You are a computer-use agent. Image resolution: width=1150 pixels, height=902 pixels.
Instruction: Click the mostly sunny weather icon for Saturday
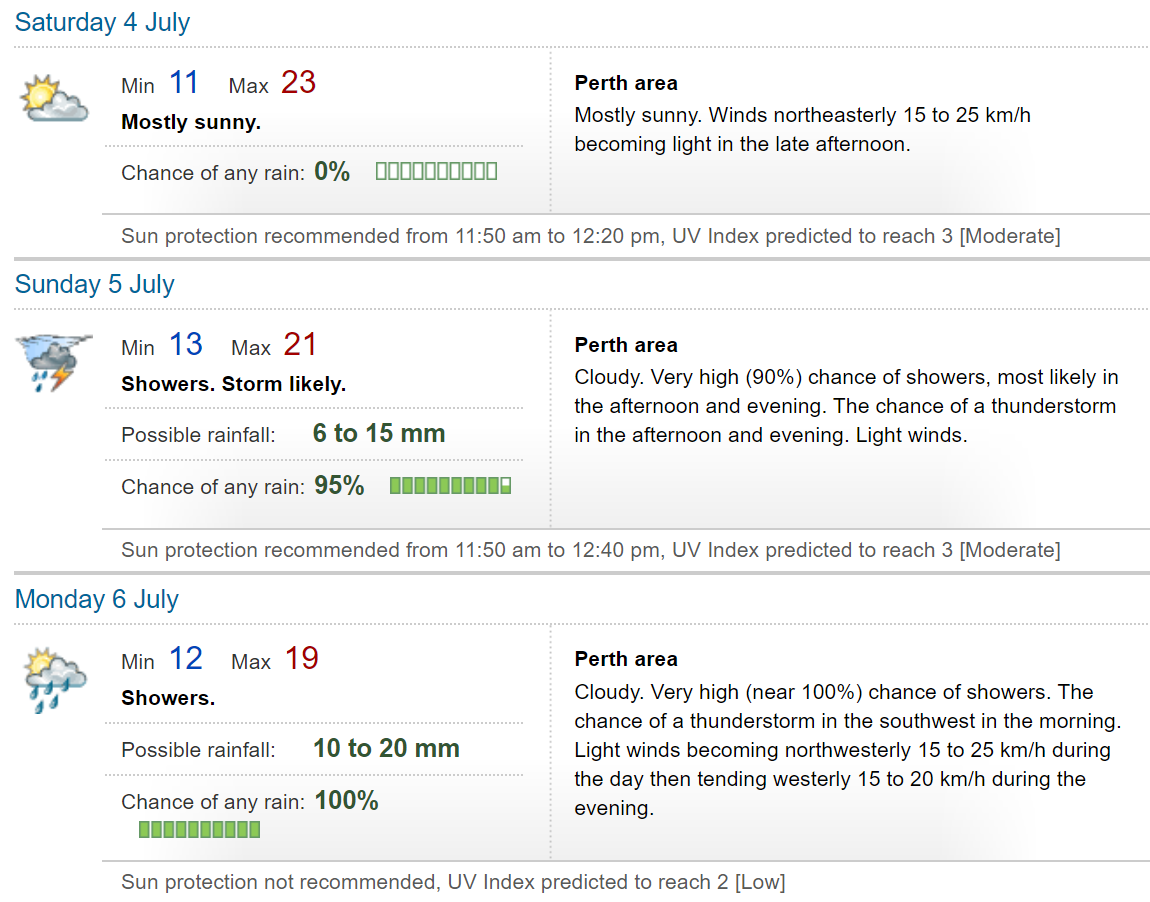coord(54,98)
